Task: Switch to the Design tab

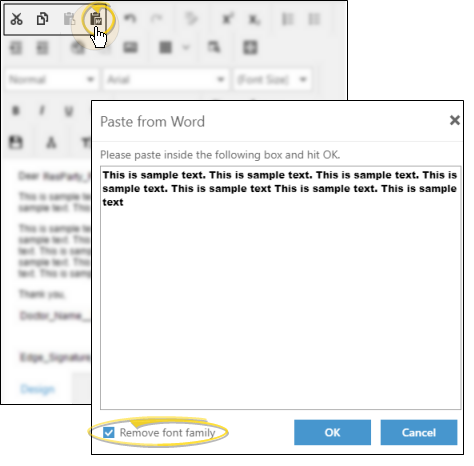Action: (x=37, y=389)
